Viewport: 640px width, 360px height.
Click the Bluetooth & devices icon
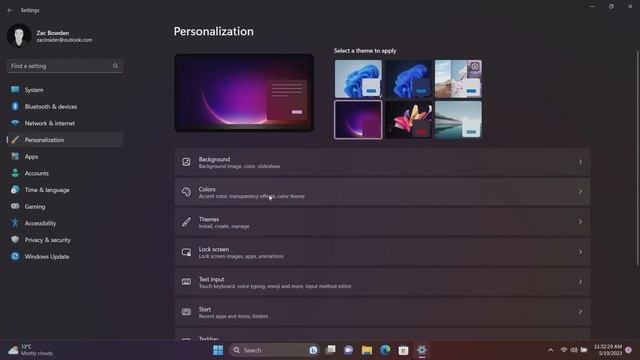[15, 106]
